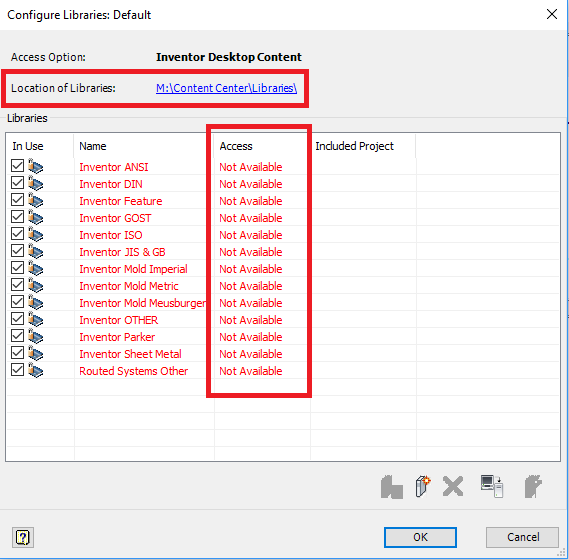Screen dimensions: 569x560
Task: Select the Inventor Feature library name
Action: coord(121,201)
